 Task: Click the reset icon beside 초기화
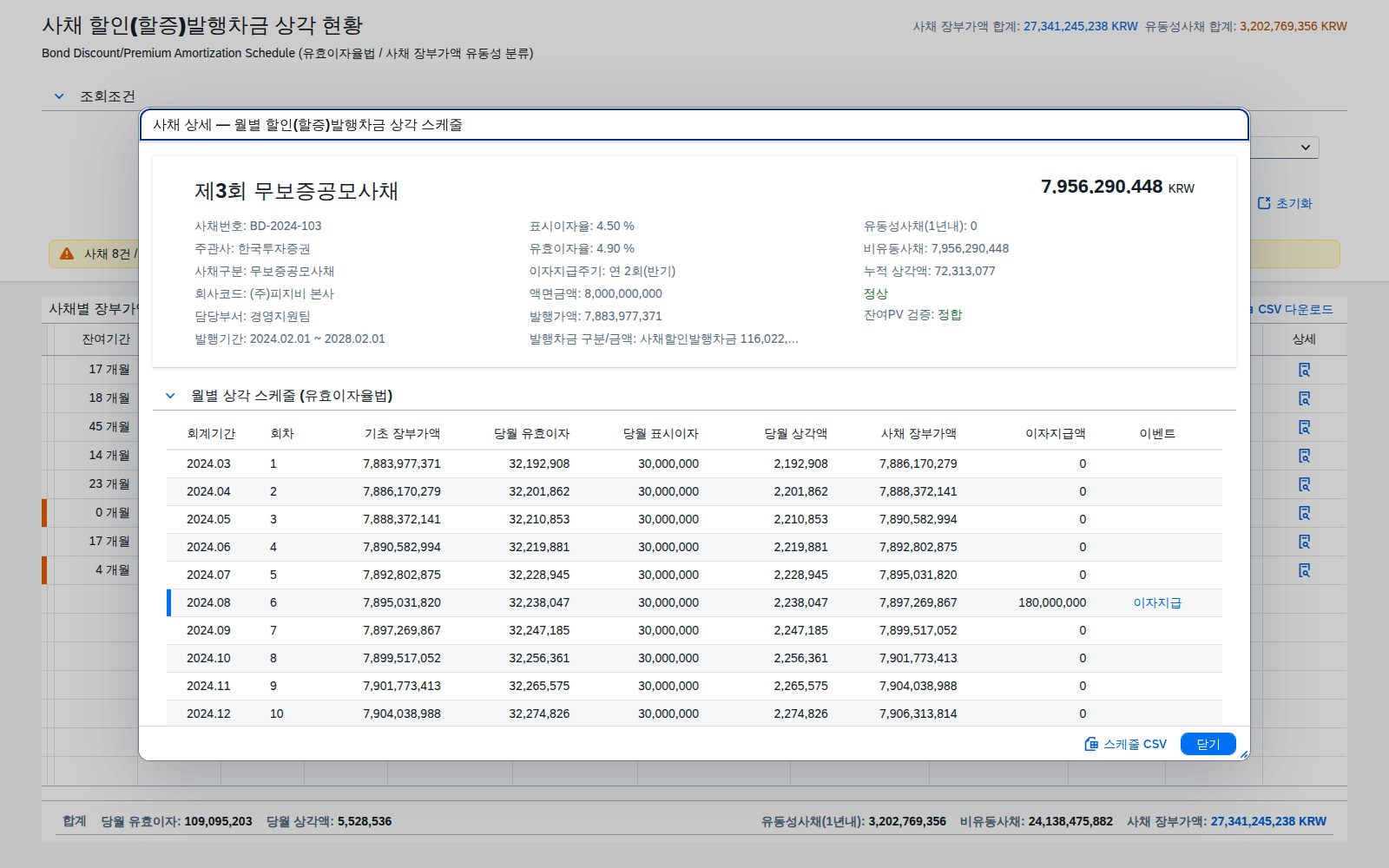pos(1264,203)
